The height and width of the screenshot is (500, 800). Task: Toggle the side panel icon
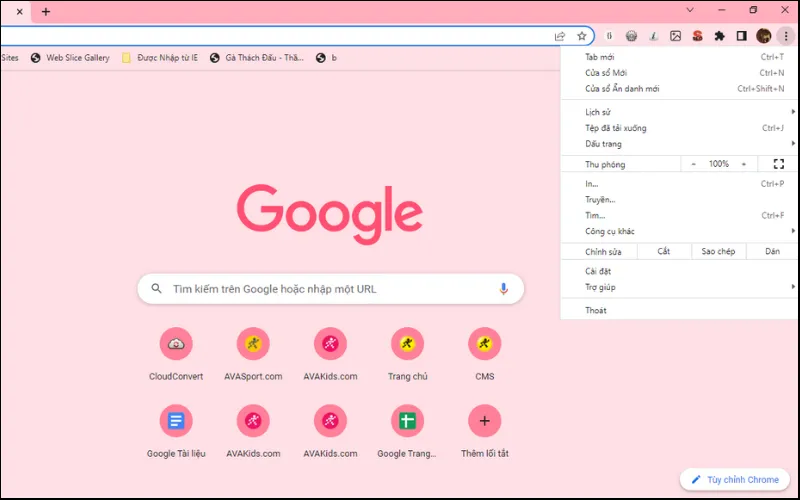pyautogui.click(x=741, y=36)
